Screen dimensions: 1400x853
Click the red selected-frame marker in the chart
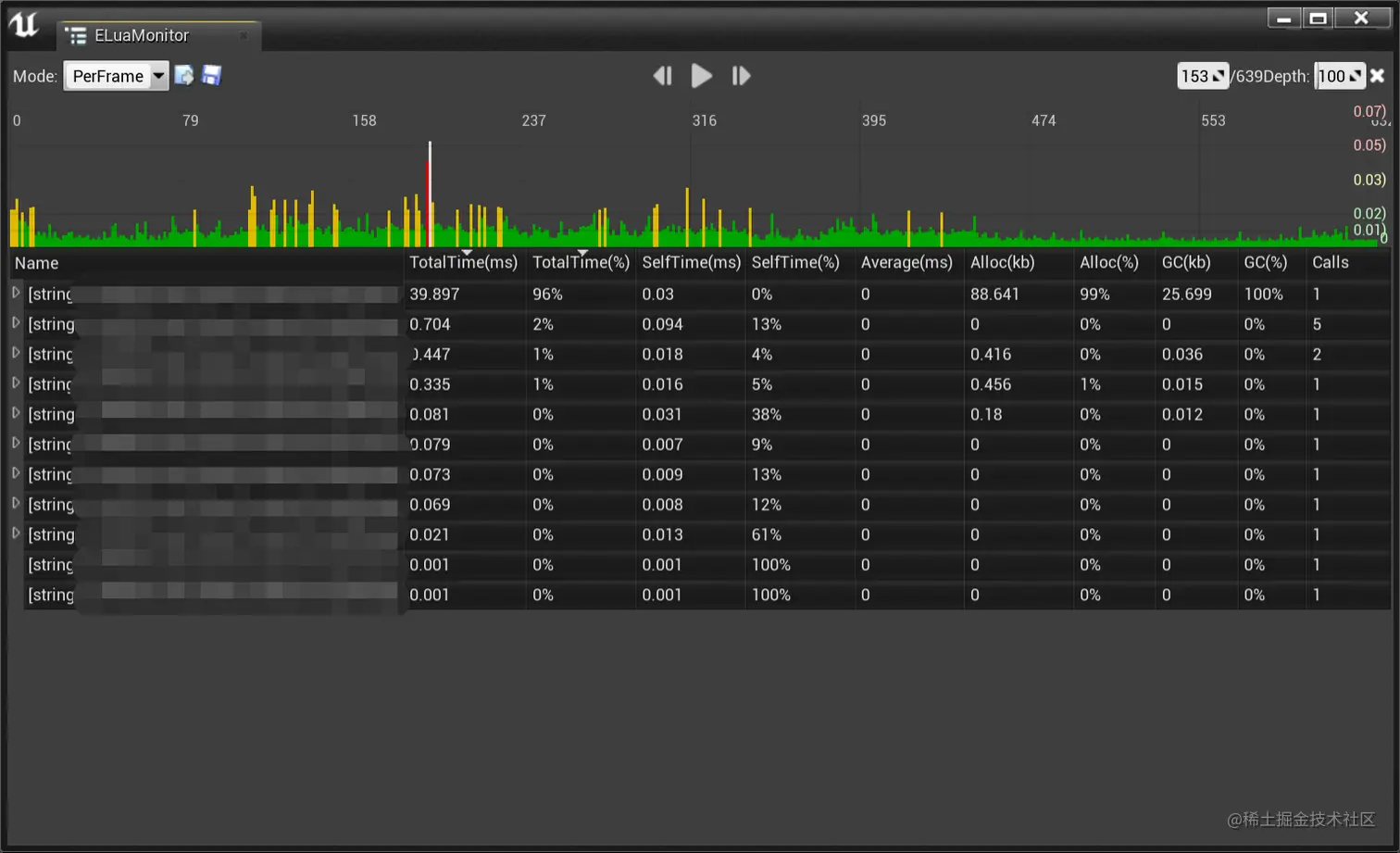point(428,204)
